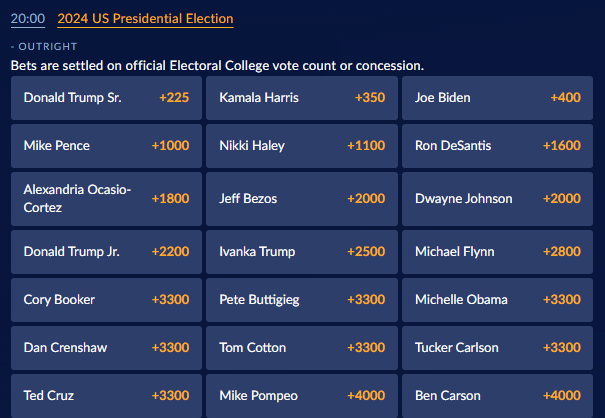The height and width of the screenshot is (418, 605).
Task: Select Jeff Bezos at +2000
Action: [301, 198]
